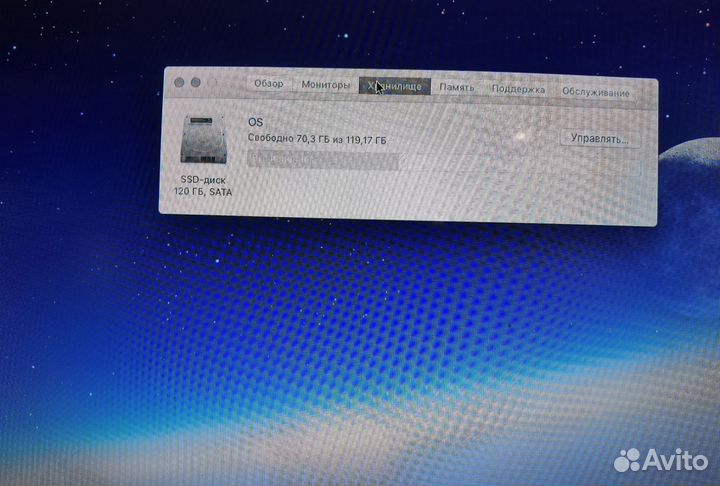The image size is (720, 486).
Task: Switch to the Поддержка tab
Action: click(518, 89)
